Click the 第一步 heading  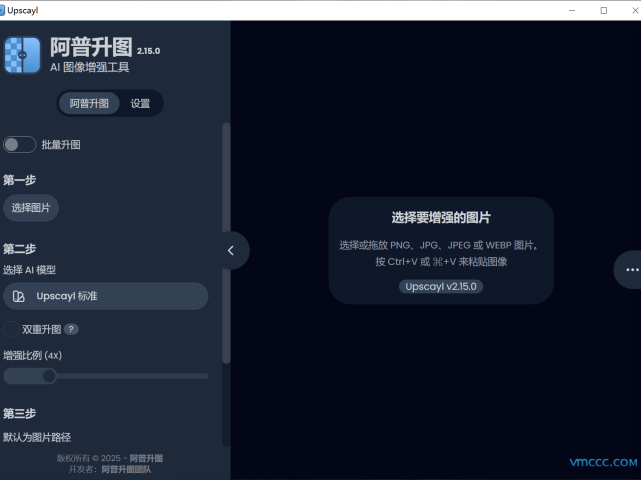[20, 180]
